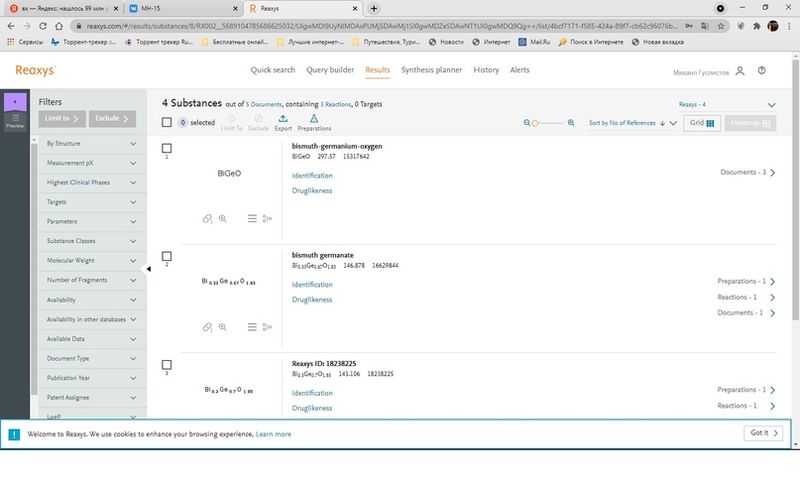Screen dimensions: 800x481
Task: Expand the Substance Classes filter
Action: (91, 240)
